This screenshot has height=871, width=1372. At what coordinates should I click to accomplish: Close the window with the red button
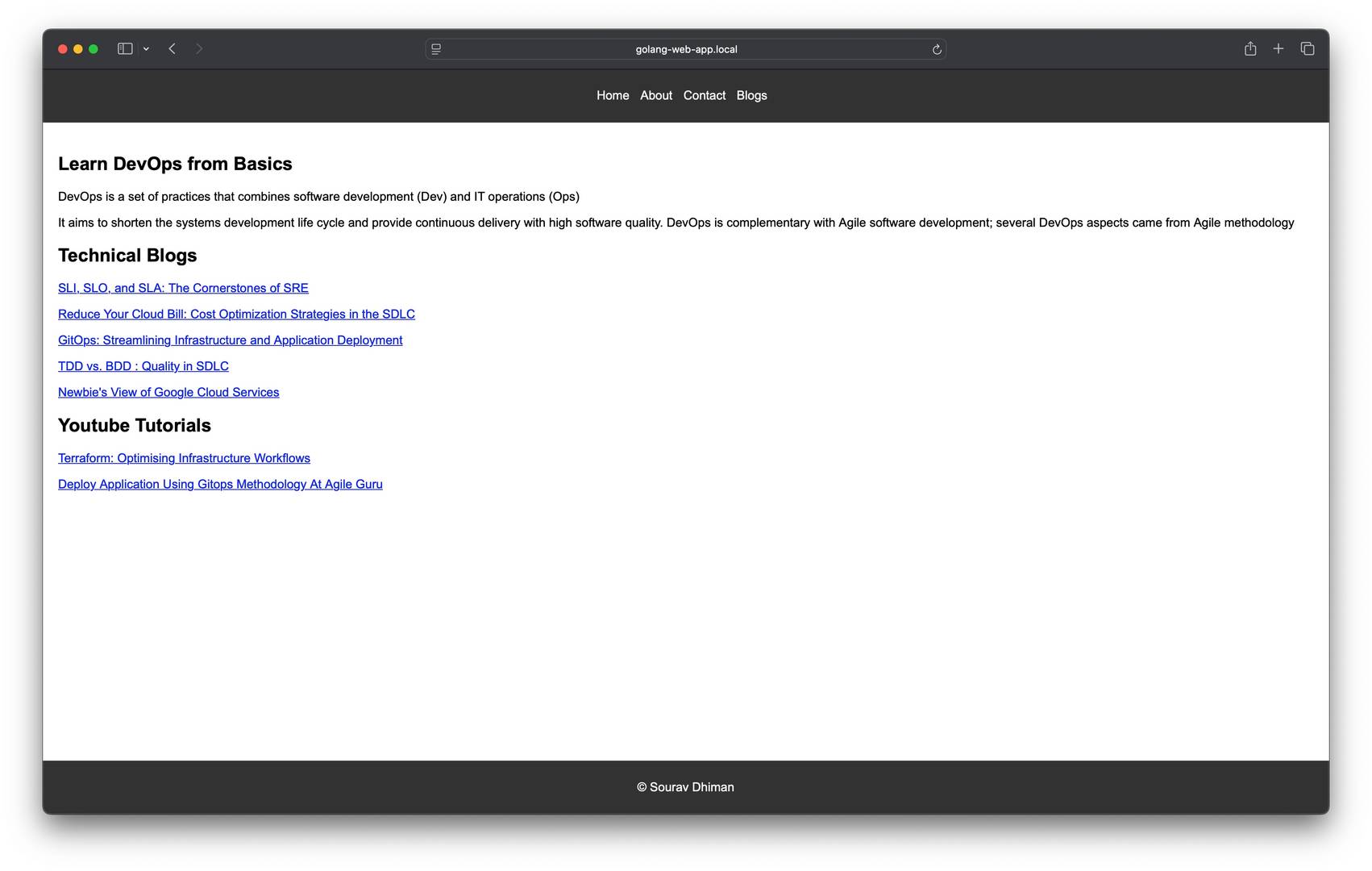pos(63,49)
